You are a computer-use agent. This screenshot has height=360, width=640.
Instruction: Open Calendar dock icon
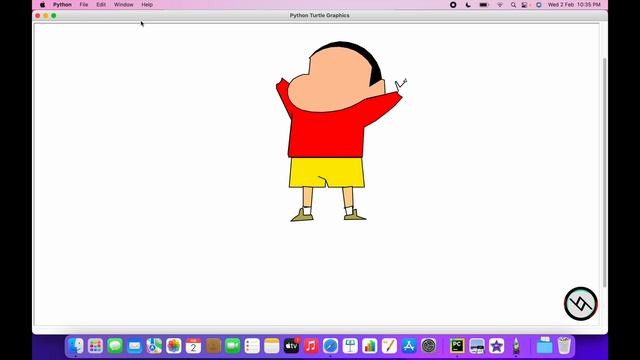coord(193,346)
